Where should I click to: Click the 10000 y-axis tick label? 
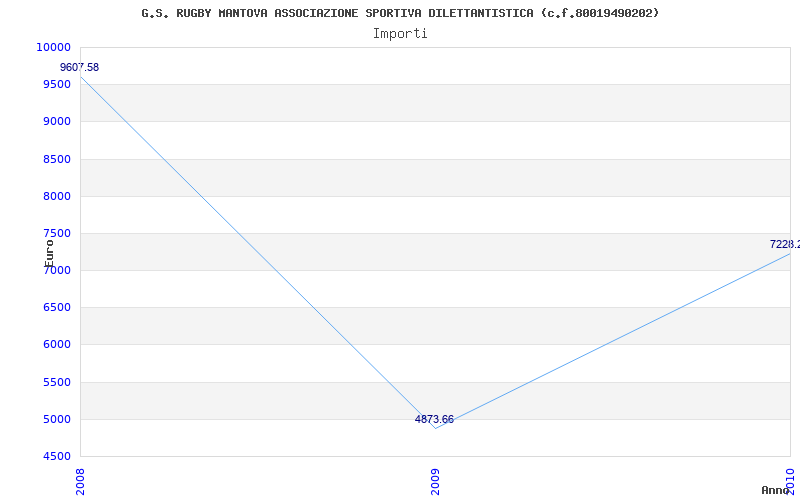[x=53, y=47]
